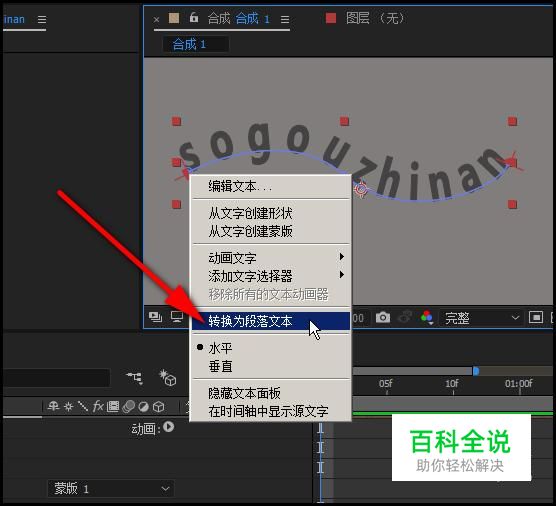Screen dimensions: 556x506
Task: Click the composition color label swatch
Action: (x=174, y=18)
